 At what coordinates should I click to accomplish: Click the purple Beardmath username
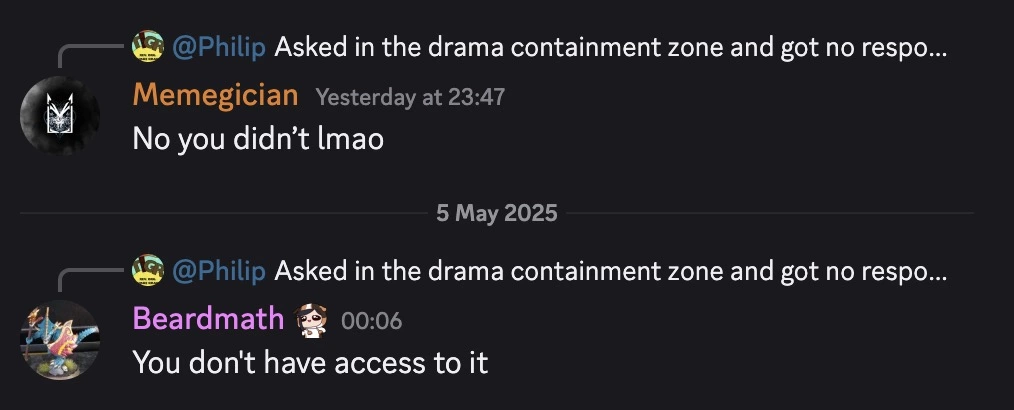(x=208, y=319)
